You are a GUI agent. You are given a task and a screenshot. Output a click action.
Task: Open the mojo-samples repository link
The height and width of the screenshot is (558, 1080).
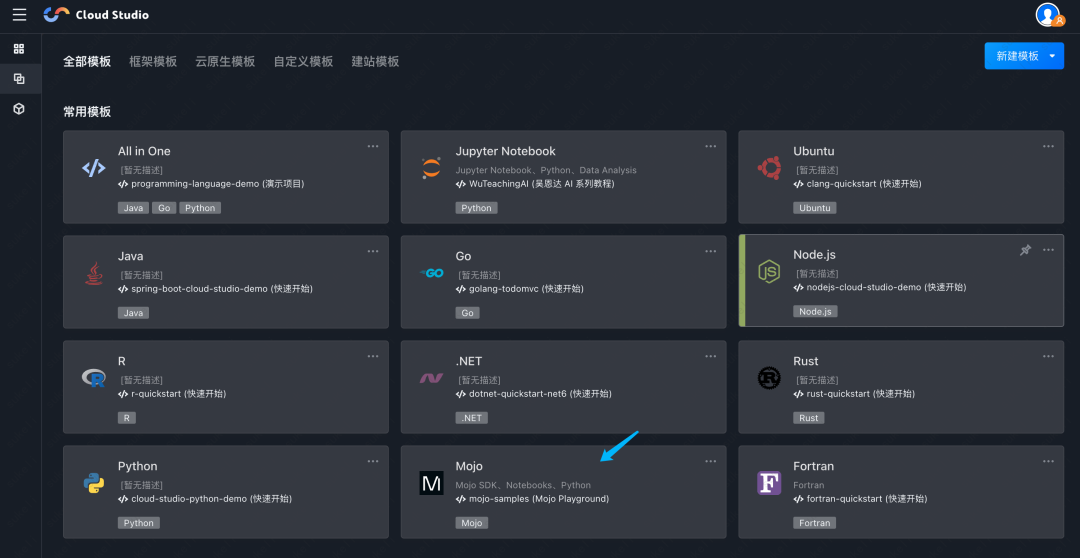click(538, 499)
